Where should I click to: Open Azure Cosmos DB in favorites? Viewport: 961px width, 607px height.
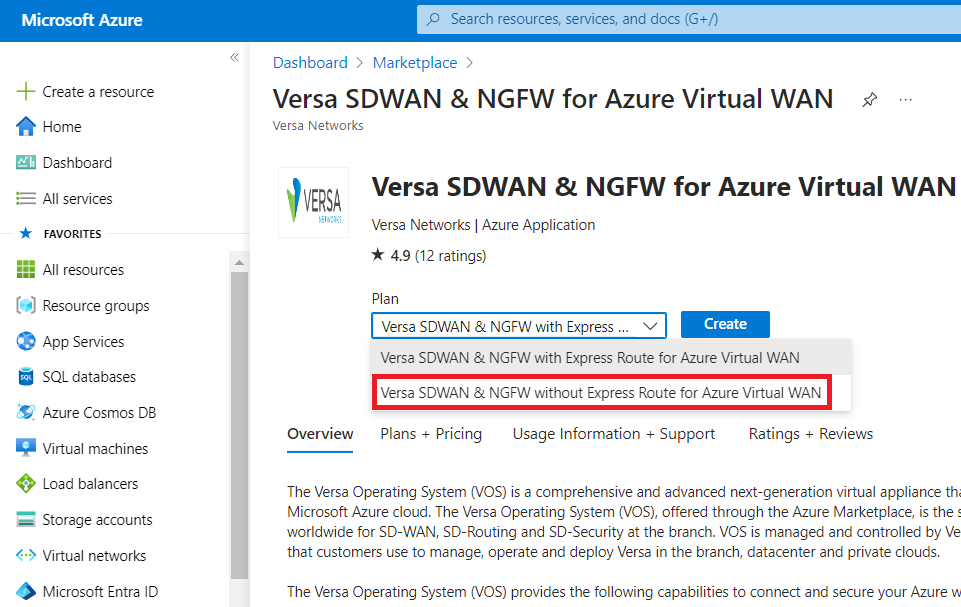[x=99, y=413]
